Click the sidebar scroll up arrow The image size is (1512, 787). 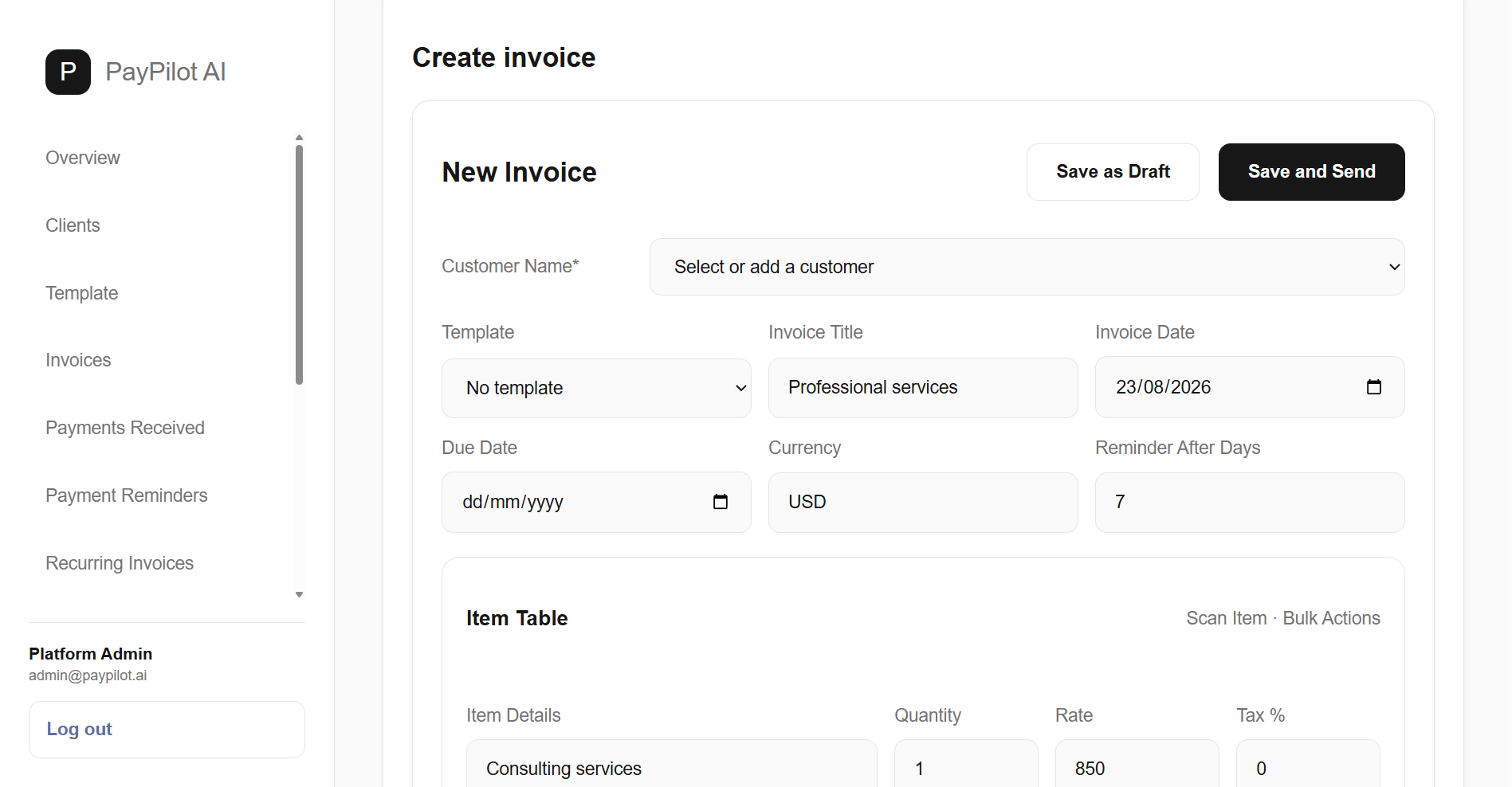point(299,138)
